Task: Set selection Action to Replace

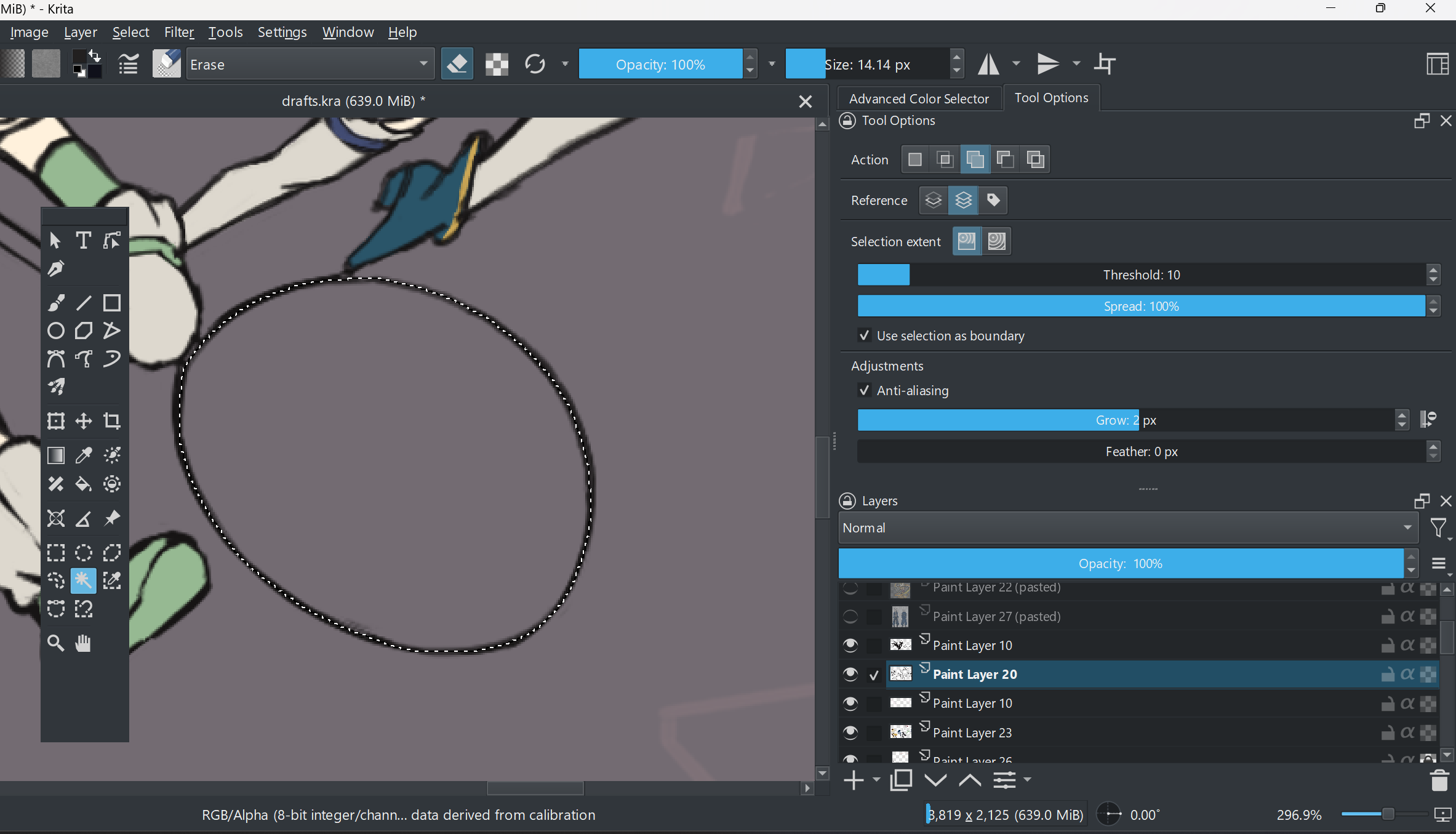Action: 915,159
